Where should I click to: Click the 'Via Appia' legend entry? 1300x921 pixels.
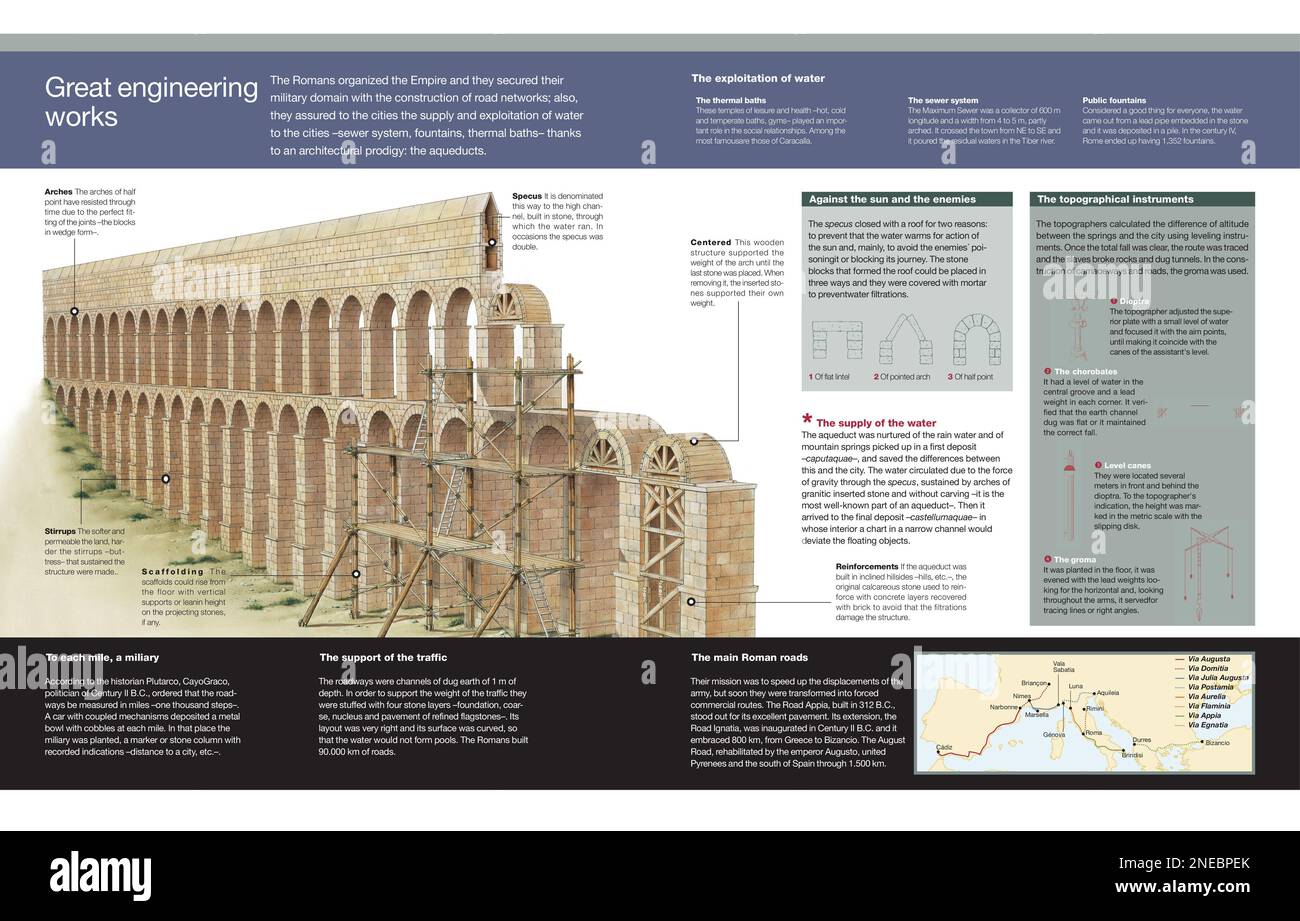click(1204, 715)
